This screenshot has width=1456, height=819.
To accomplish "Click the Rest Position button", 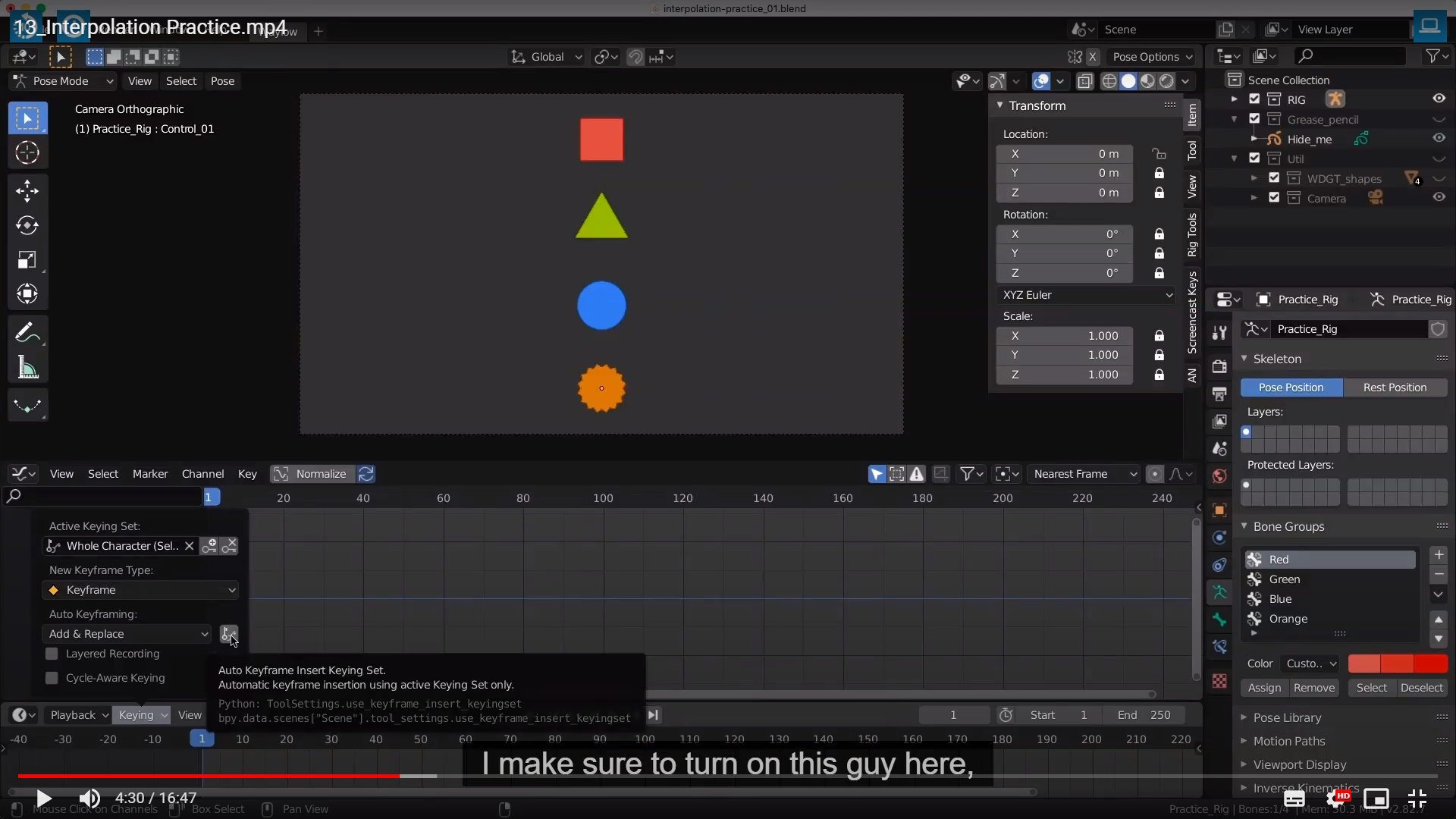I will tap(1394, 388).
